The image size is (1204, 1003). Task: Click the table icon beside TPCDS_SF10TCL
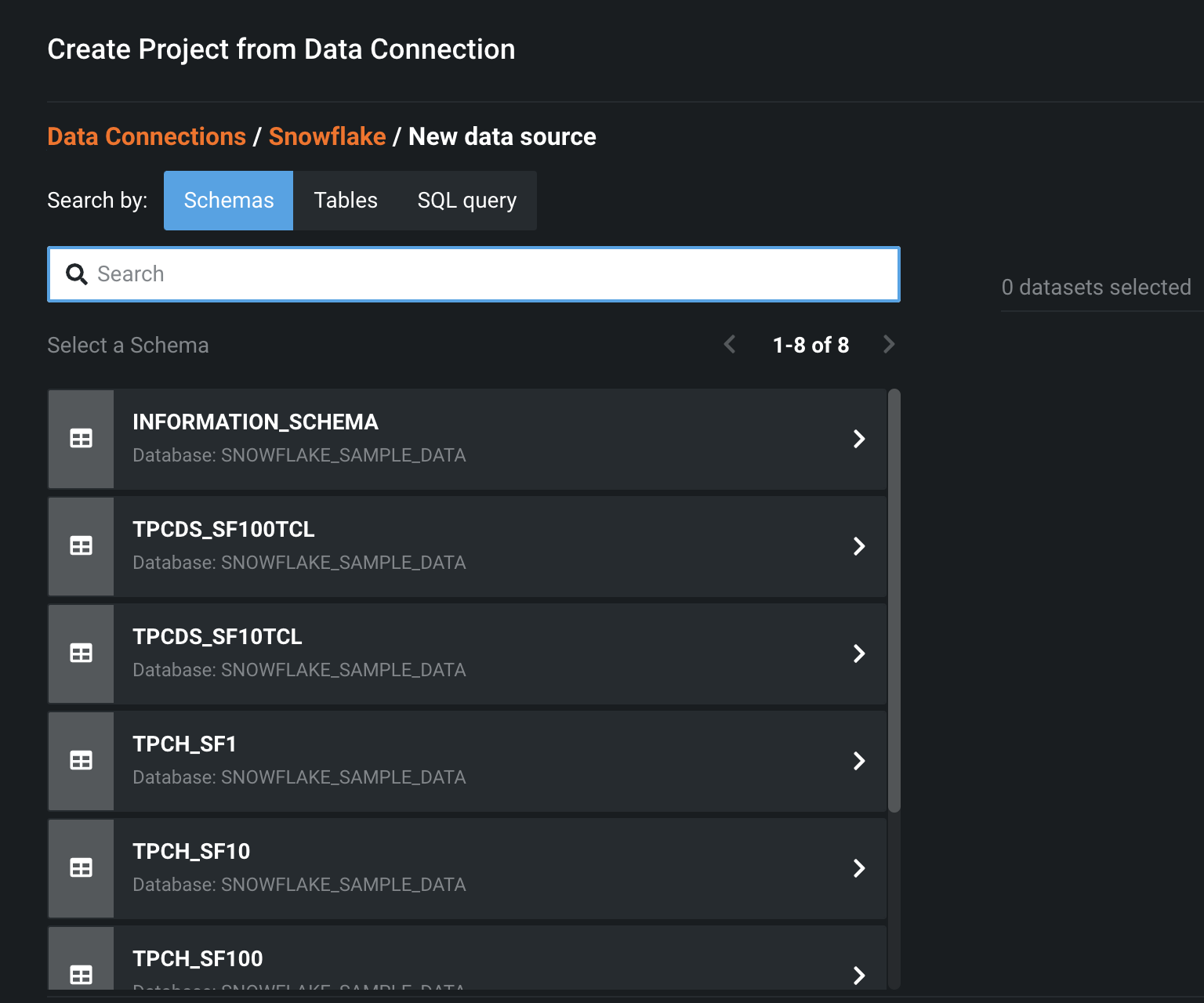pyautogui.click(x=81, y=654)
